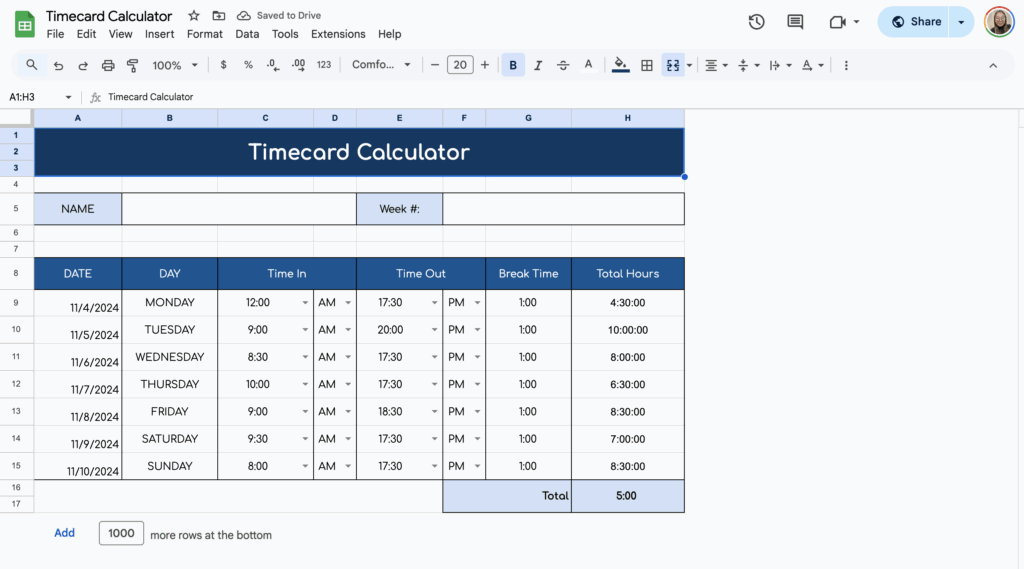Print the spreadsheet
The height and width of the screenshot is (569, 1024).
[108, 65]
